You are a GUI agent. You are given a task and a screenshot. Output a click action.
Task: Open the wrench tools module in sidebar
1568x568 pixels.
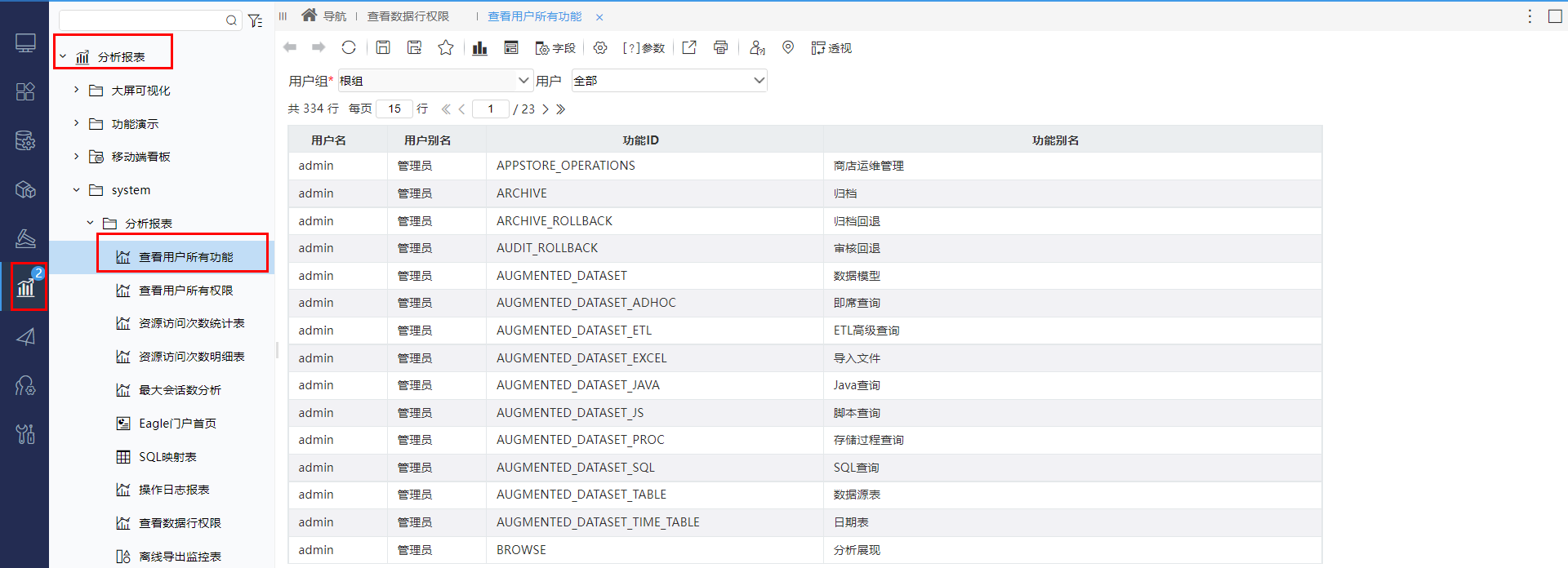[25, 434]
